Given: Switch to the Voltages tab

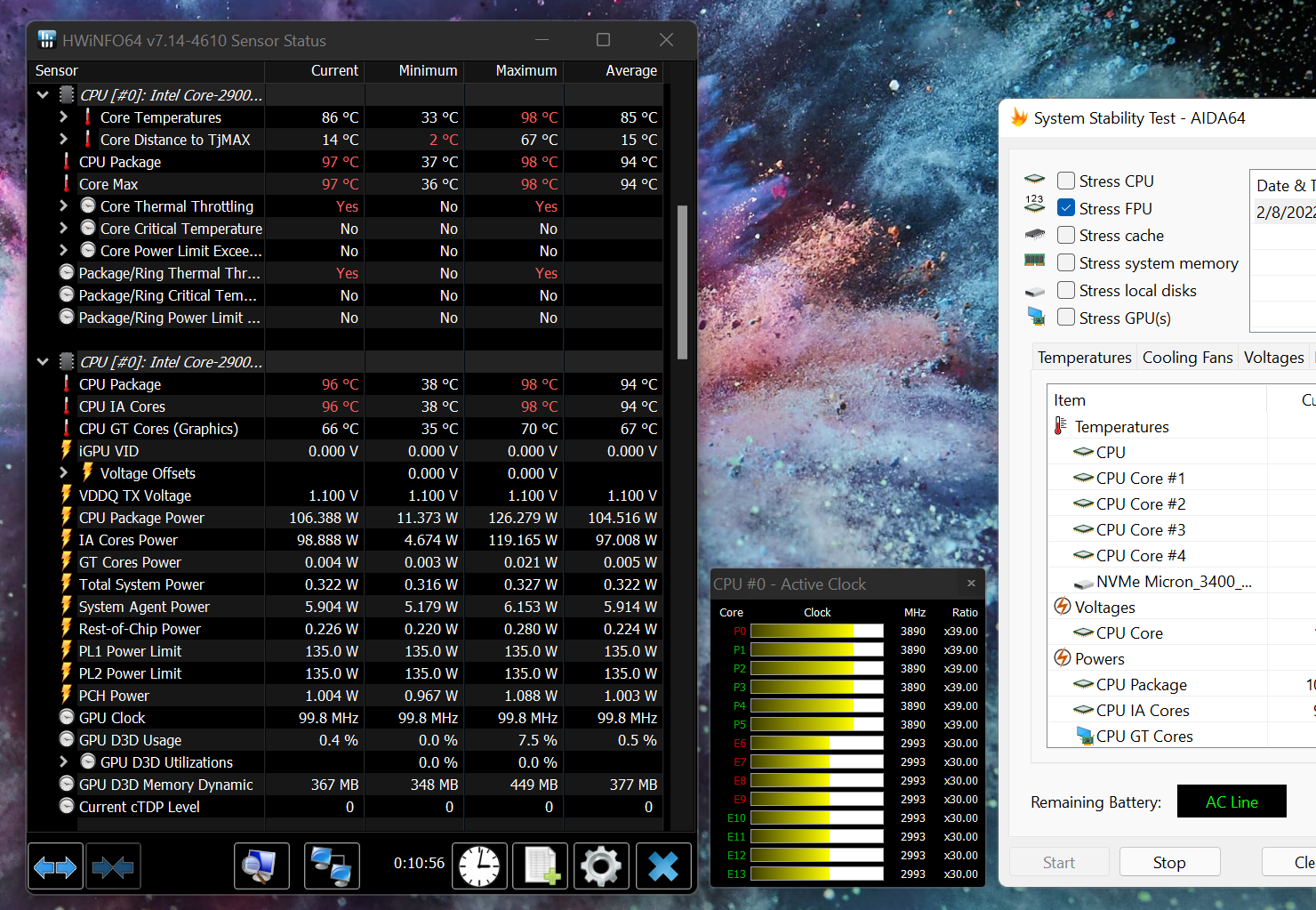Looking at the screenshot, I should pos(1273,358).
